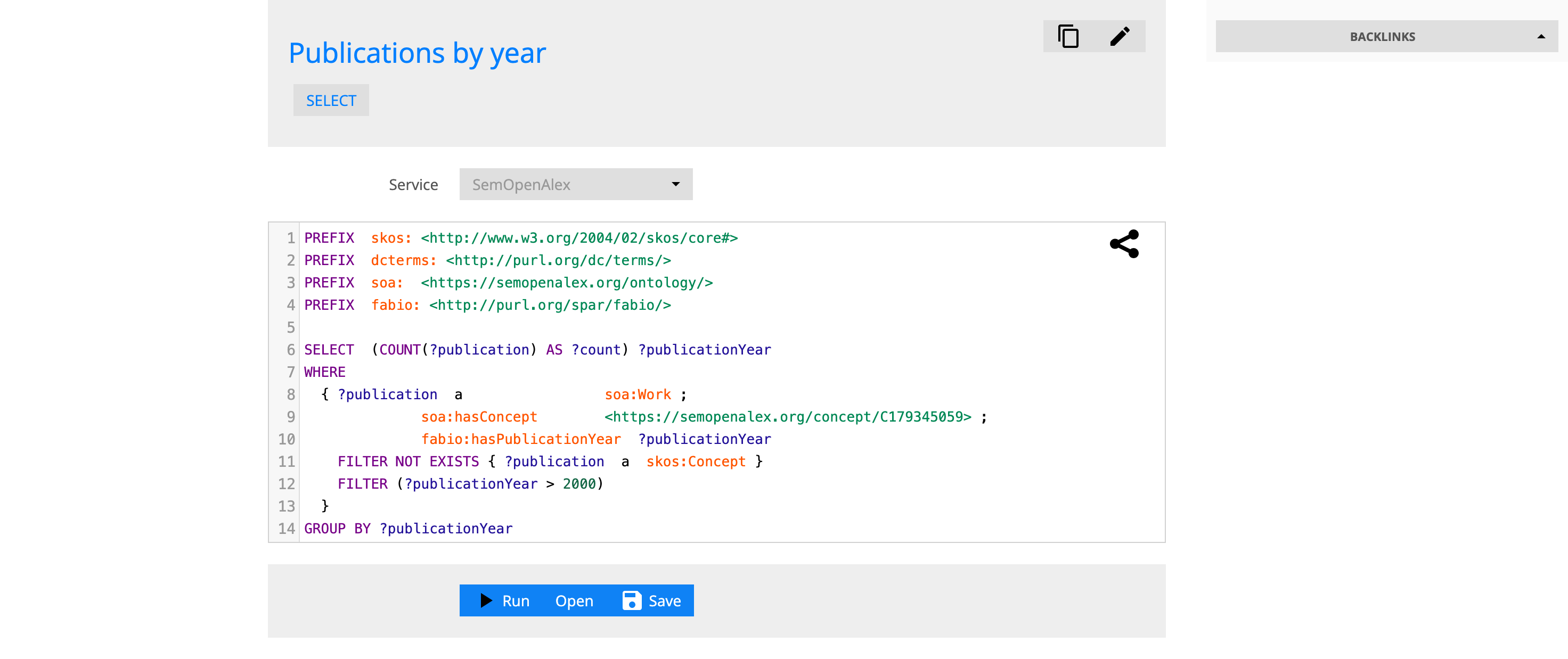Click the SELECT query type tag
The image size is (1568, 659).
331,101
